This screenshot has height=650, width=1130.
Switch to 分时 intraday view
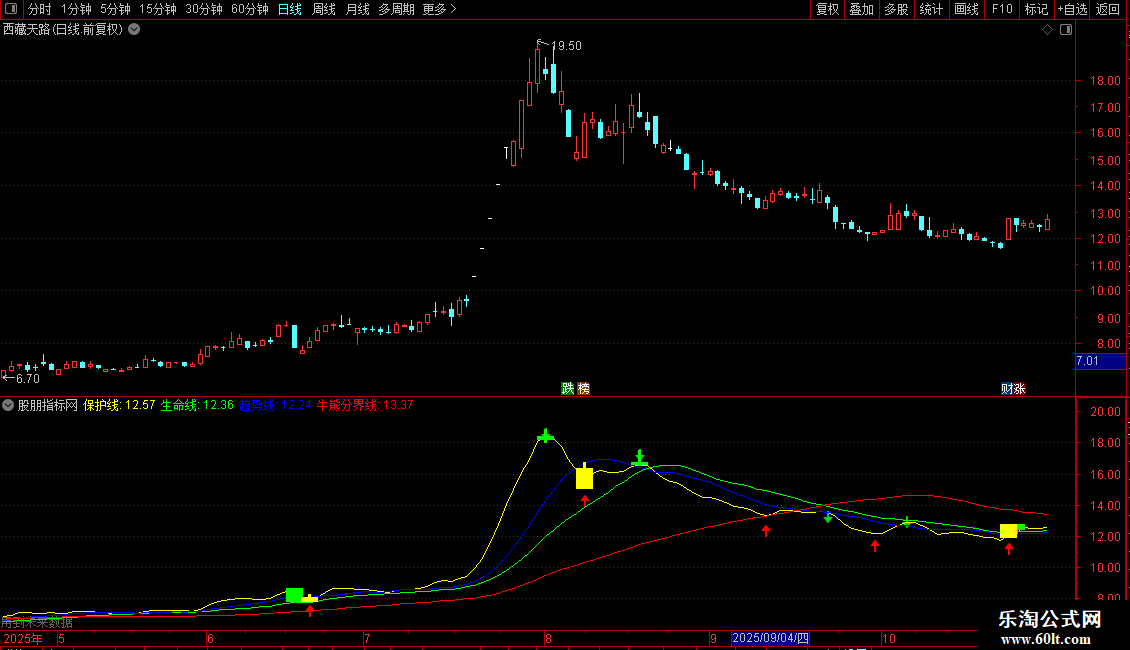(40, 9)
